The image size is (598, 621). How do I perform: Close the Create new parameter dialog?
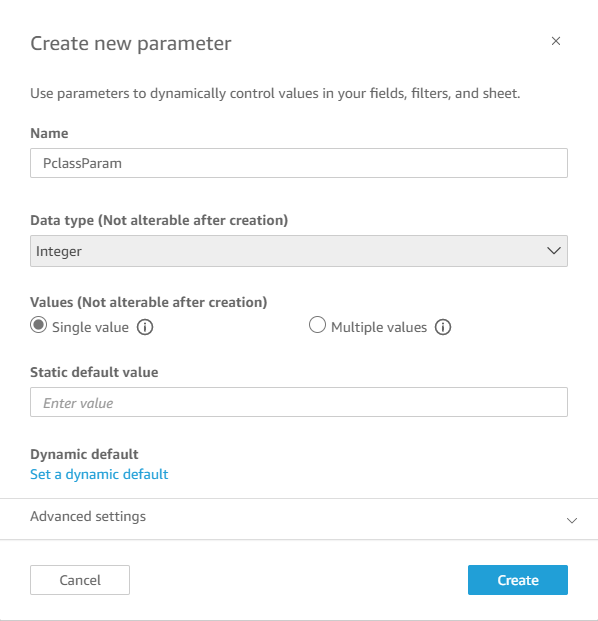click(x=556, y=41)
